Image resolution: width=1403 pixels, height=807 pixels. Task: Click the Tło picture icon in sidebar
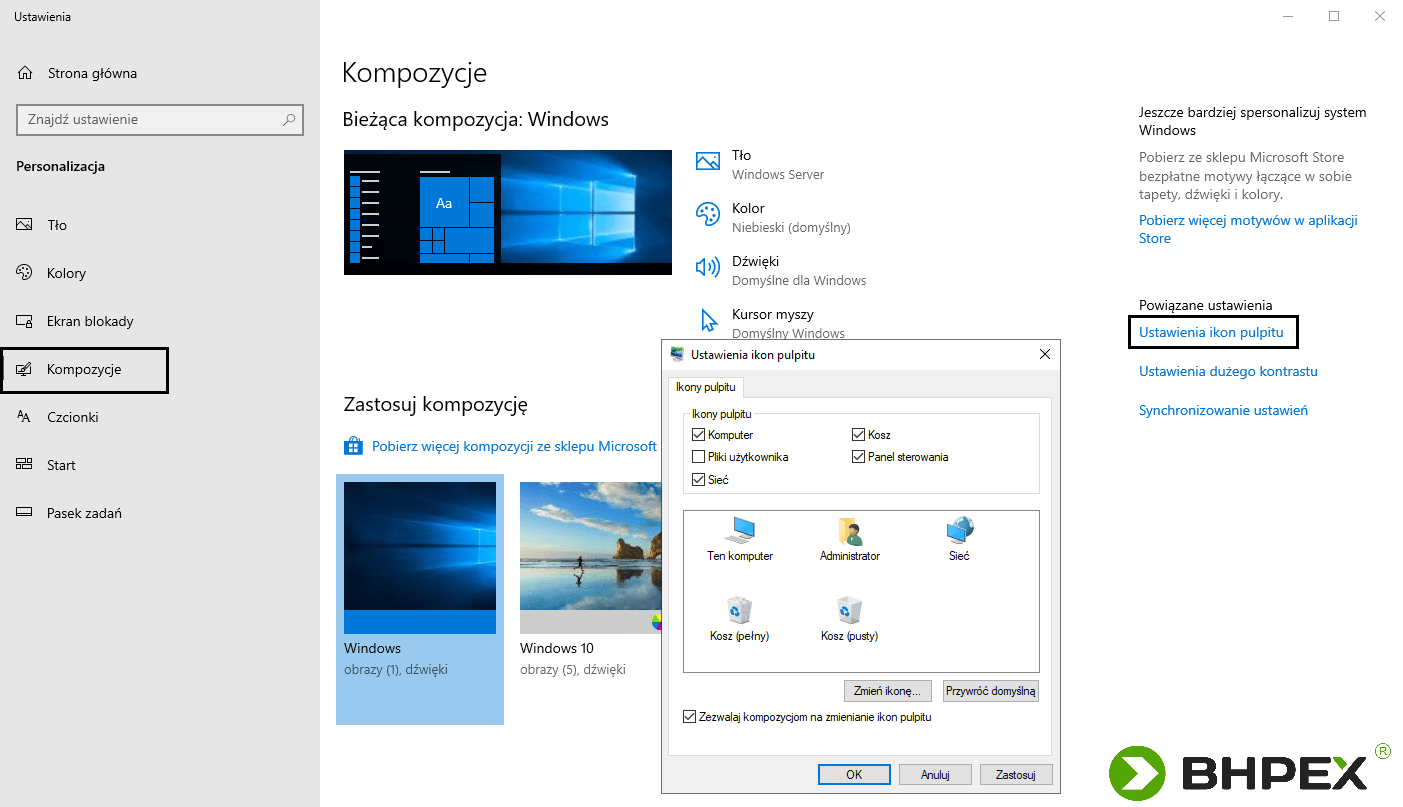click(x=25, y=225)
